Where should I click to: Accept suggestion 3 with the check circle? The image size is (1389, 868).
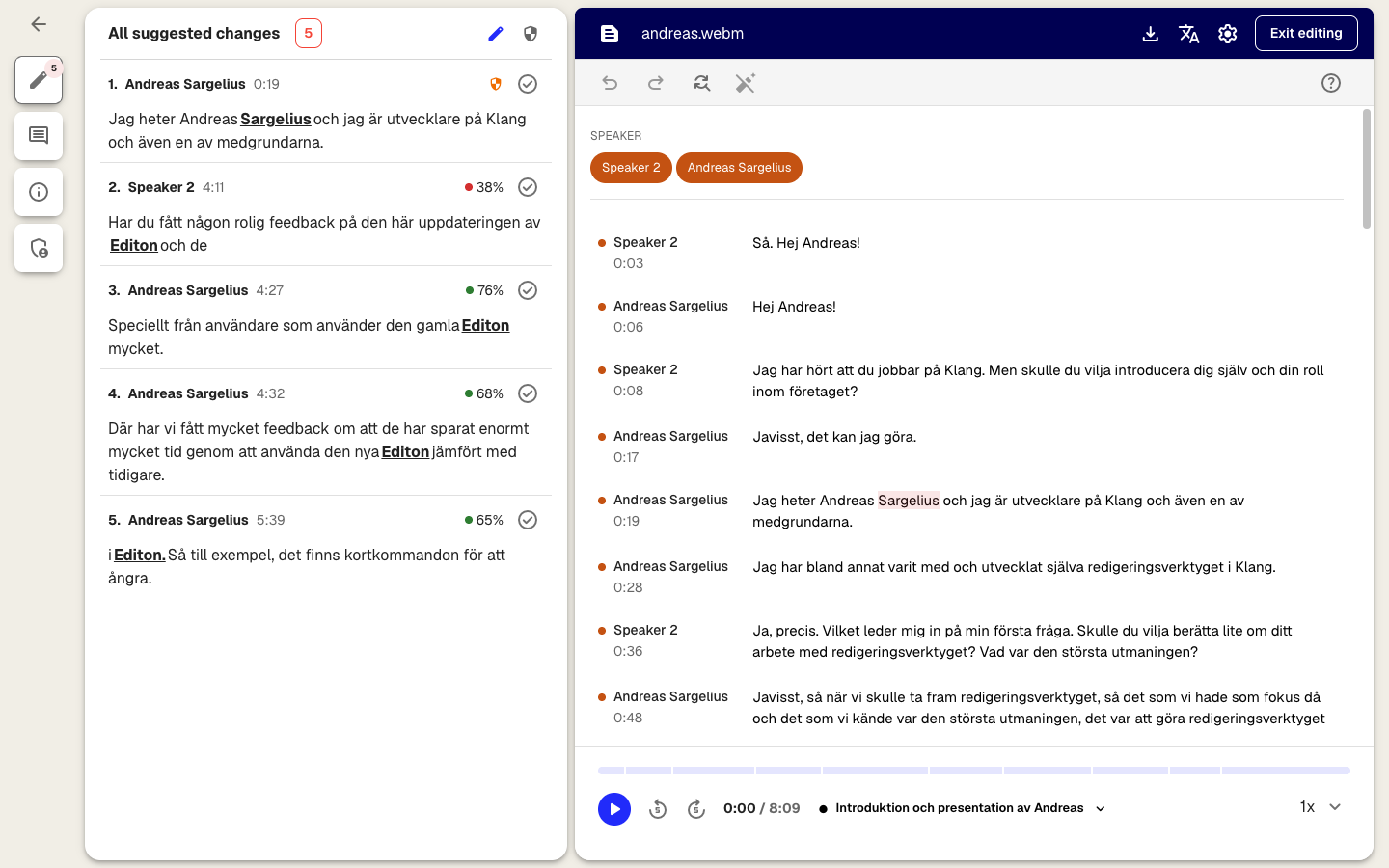[528, 290]
